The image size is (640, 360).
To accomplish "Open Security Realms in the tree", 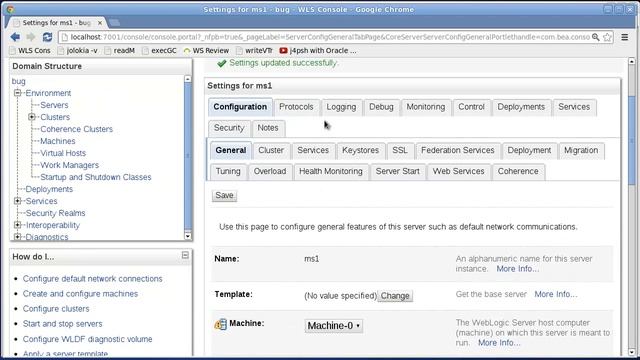I will [x=56, y=213].
